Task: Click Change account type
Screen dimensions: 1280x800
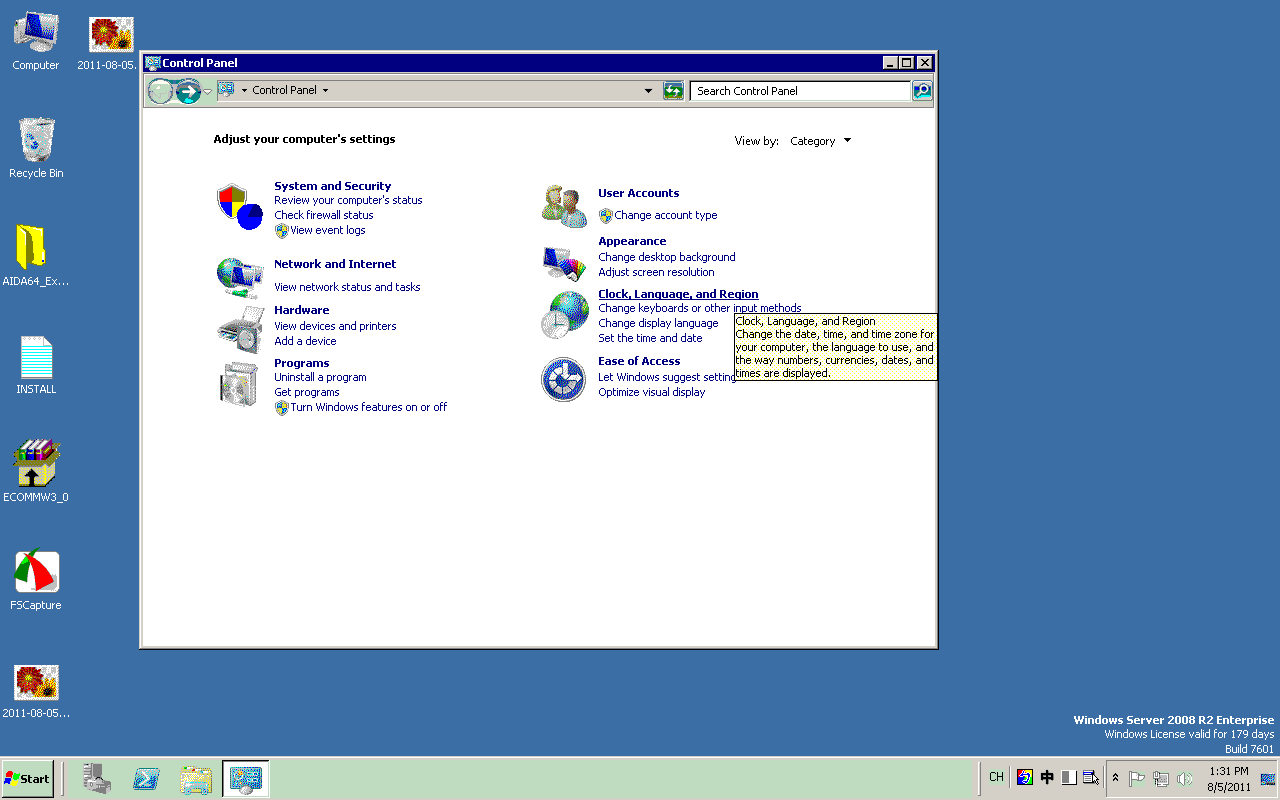Action: tap(666, 215)
